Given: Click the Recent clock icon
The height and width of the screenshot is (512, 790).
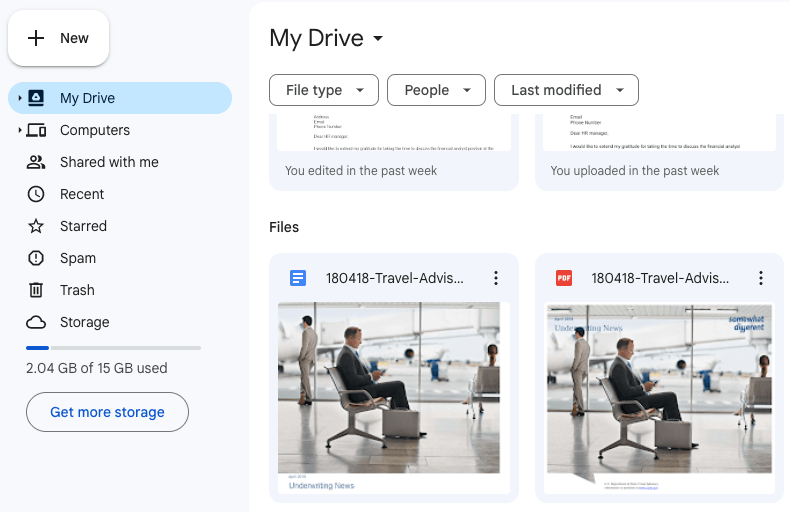Looking at the screenshot, I should point(37,194).
